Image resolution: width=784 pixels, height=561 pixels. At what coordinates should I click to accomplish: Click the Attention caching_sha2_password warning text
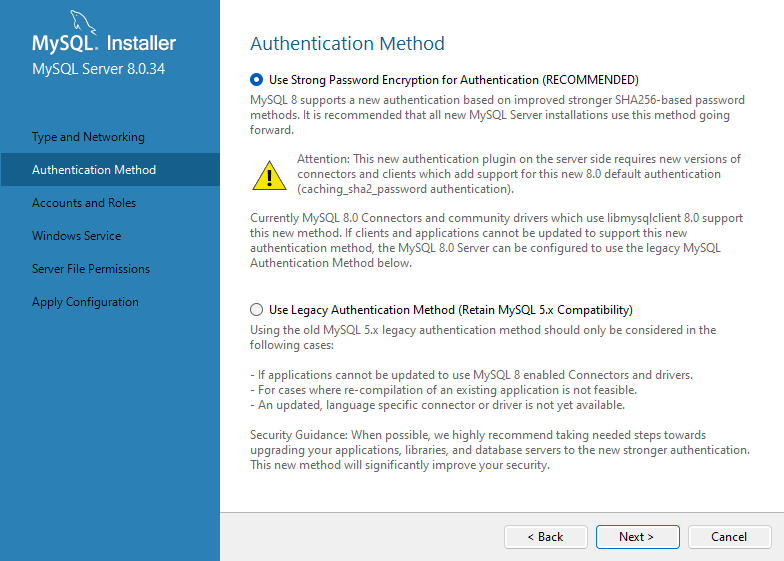click(518, 174)
